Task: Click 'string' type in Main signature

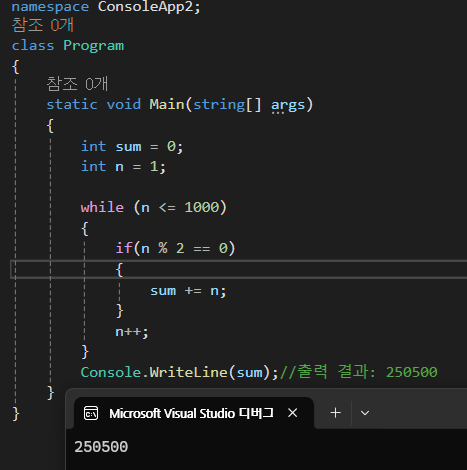Action: (x=219, y=105)
